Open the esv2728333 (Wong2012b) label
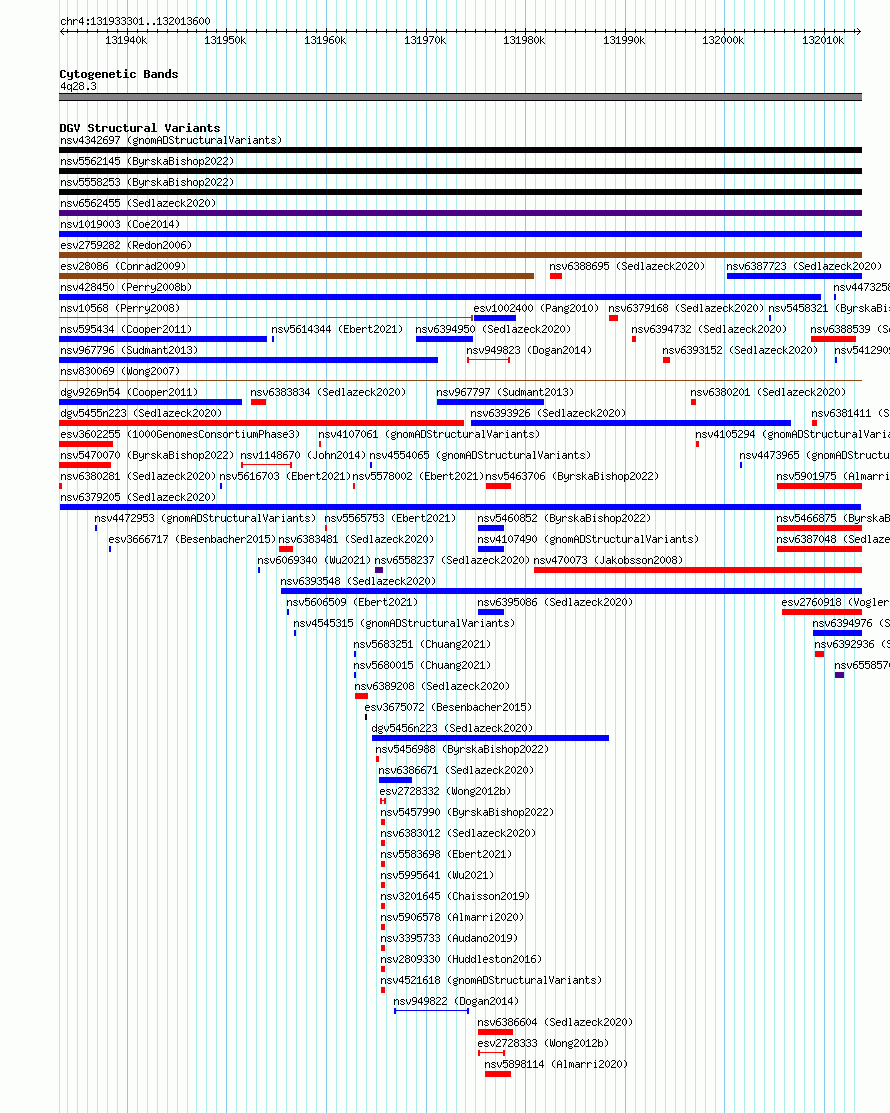 [x=543, y=1043]
